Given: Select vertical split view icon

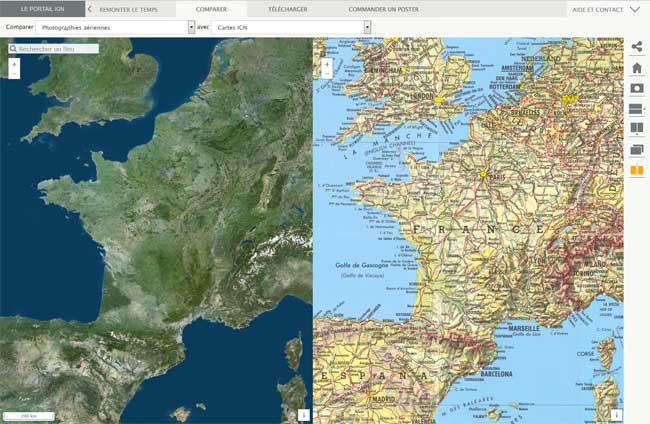Looking at the screenshot, I should point(637,128).
